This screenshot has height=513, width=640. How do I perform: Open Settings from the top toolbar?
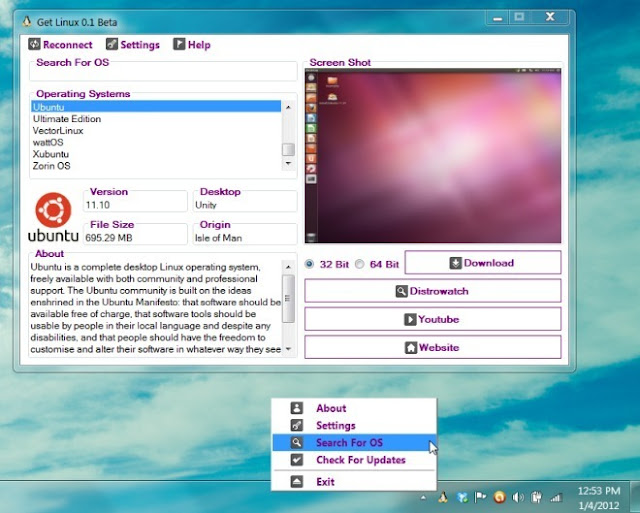pyautogui.click(x=133, y=44)
